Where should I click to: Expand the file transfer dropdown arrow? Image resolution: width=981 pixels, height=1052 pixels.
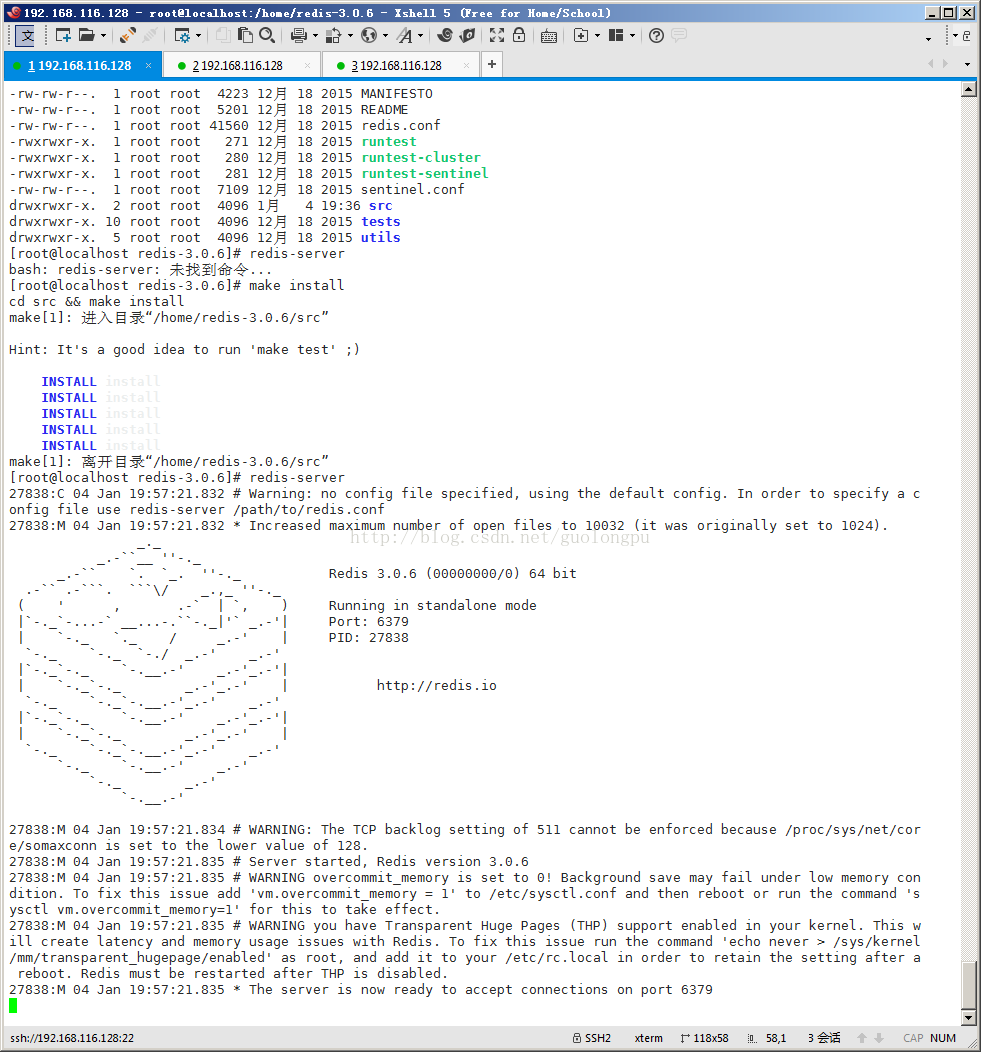click(350, 36)
